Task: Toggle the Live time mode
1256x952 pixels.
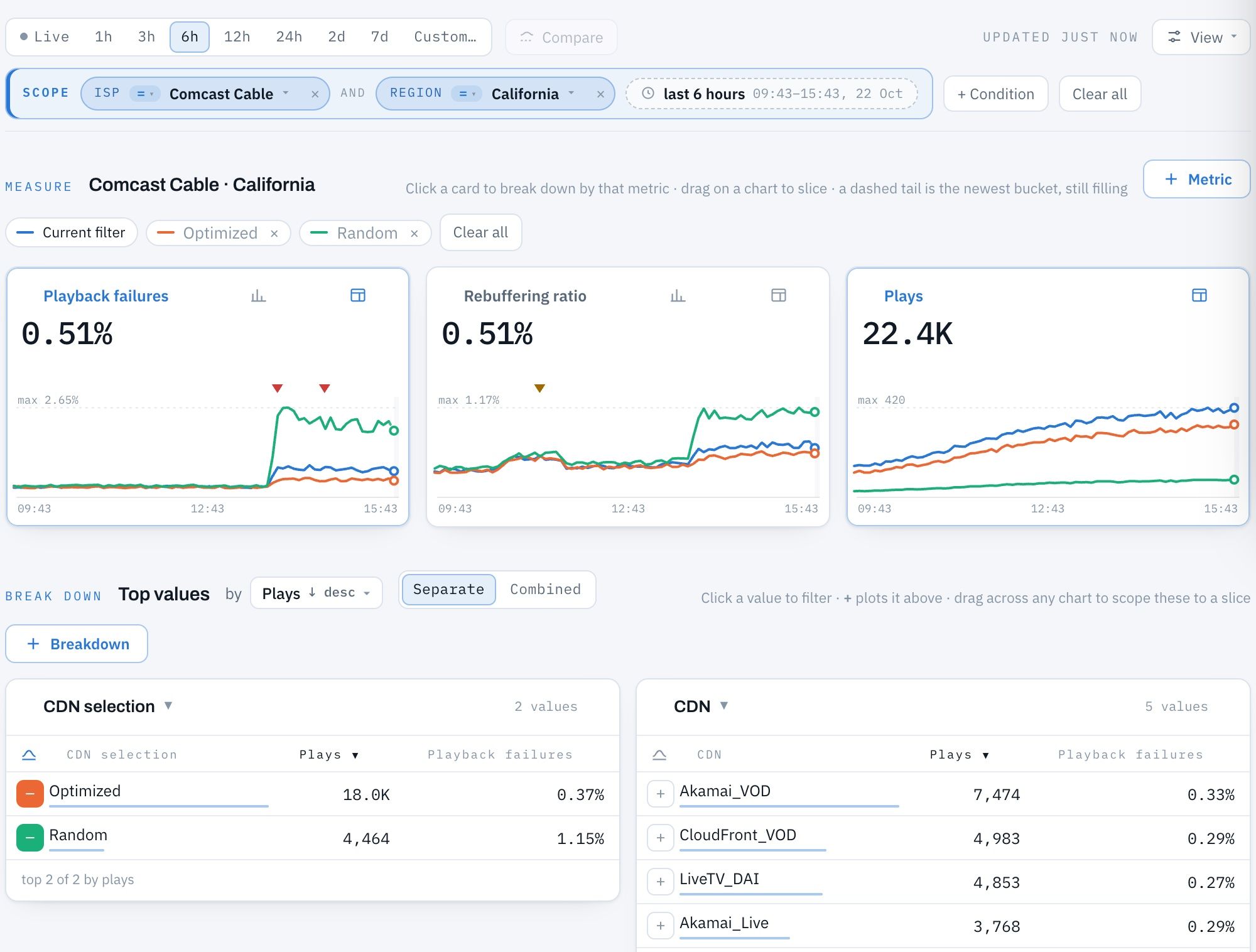Action: (44, 37)
